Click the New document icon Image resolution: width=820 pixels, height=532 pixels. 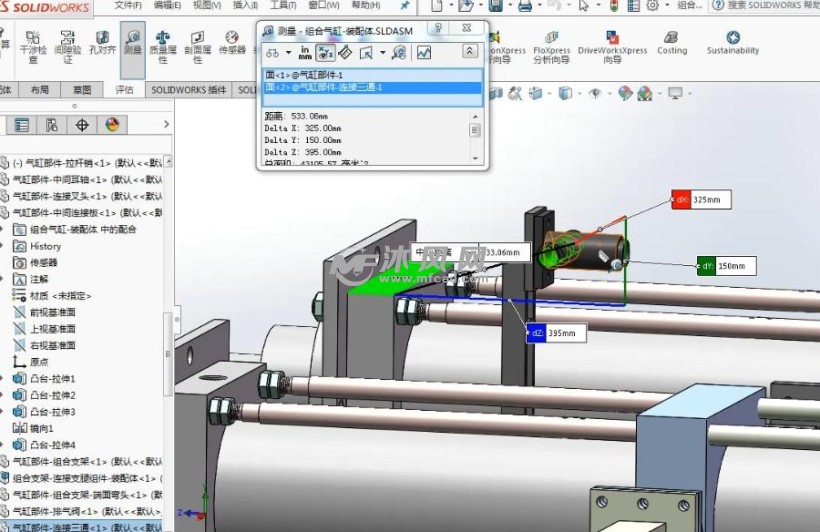(x=437, y=6)
